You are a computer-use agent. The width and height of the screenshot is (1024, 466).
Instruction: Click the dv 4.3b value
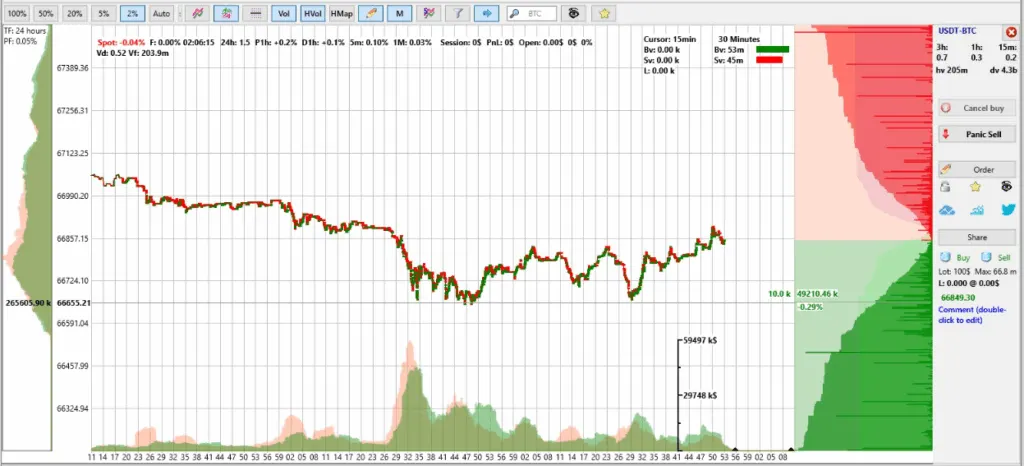point(1004,70)
